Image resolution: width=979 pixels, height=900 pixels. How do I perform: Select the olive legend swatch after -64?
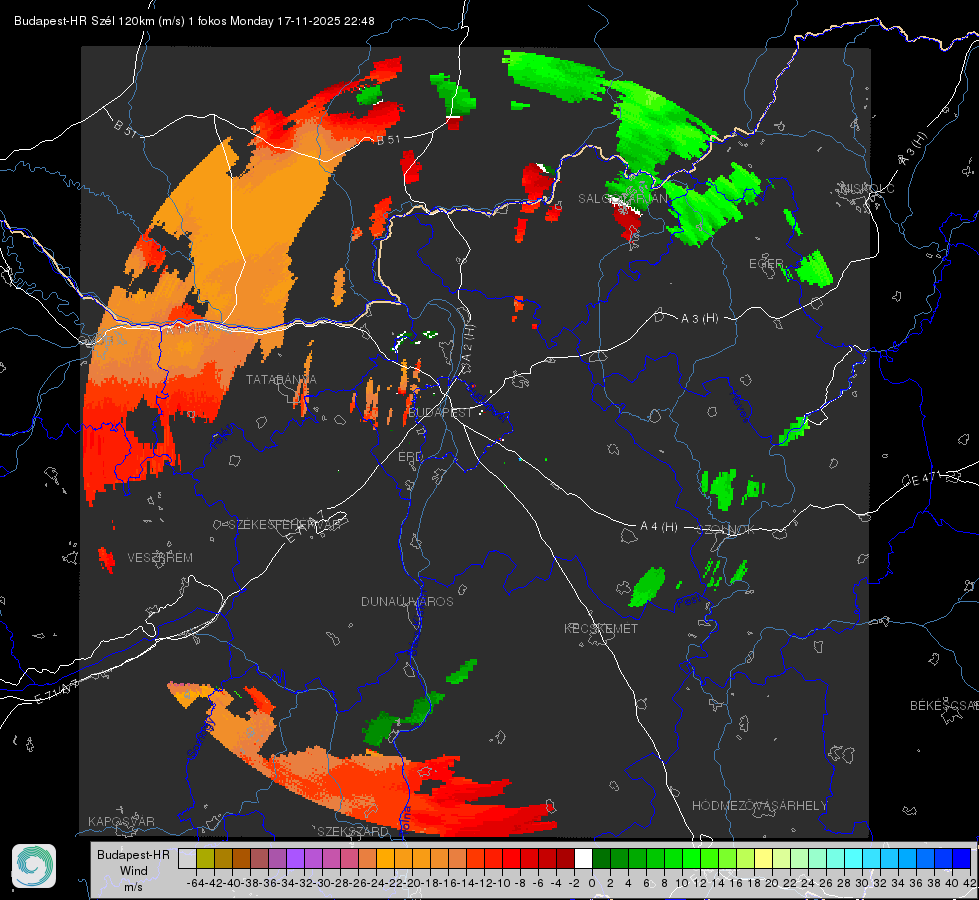tap(205, 858)
